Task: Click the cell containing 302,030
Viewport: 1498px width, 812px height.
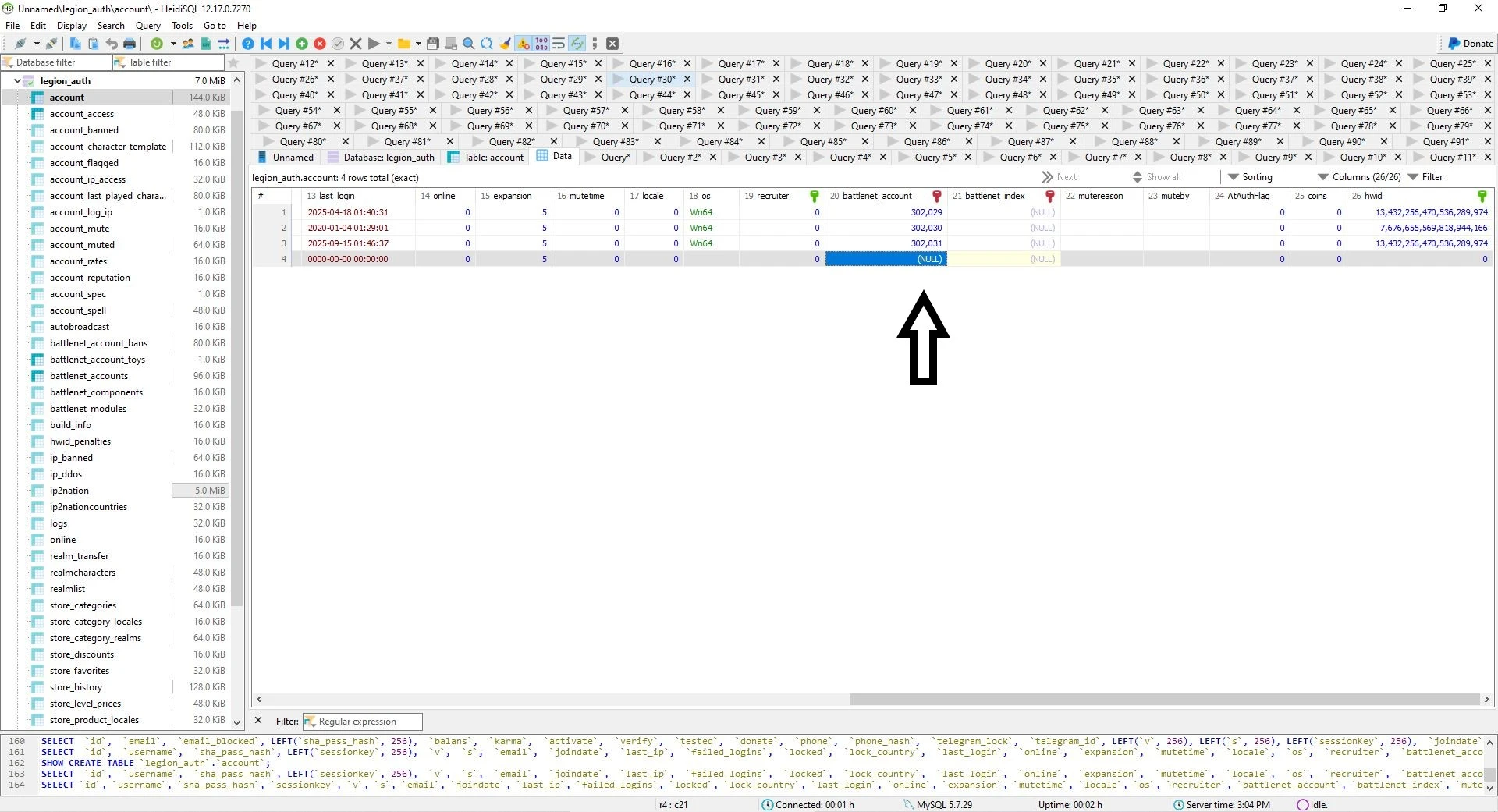Action: pos(886,228)
